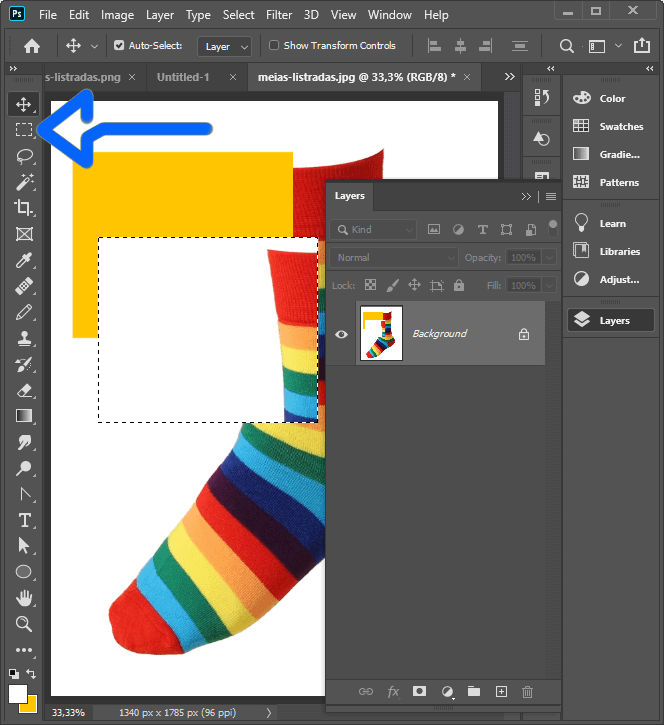The image size is (664, 725).
Task: Select the Frame tool
Action: point(24,234)
